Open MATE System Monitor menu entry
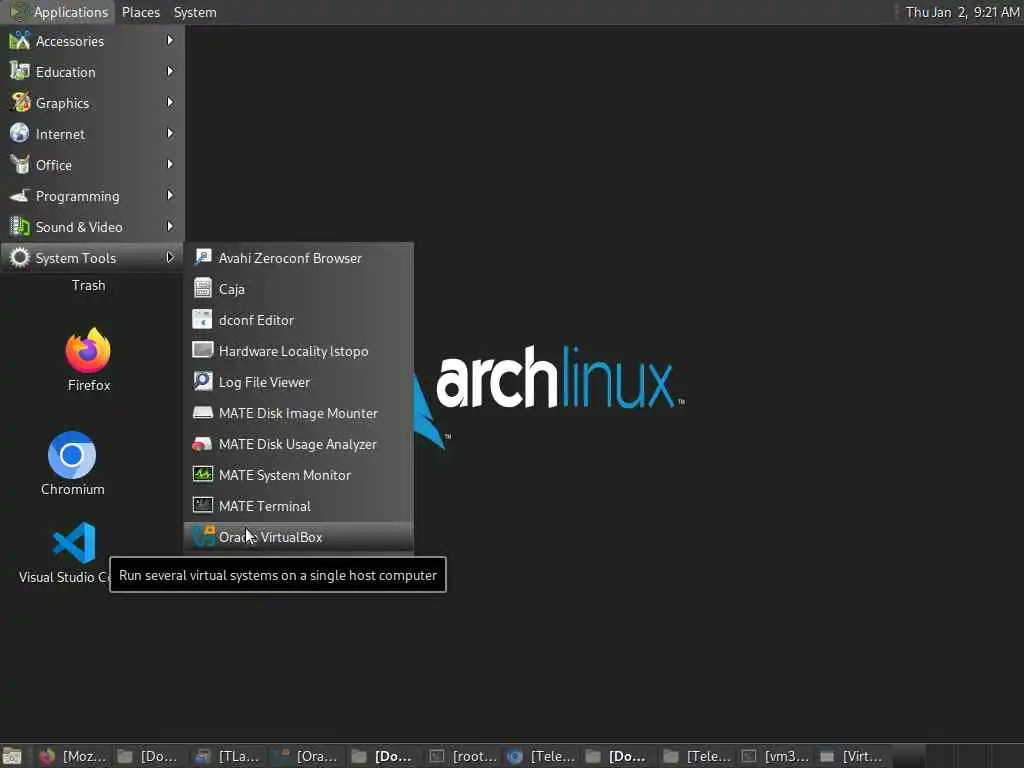Screen dimensions: 1024x768 pyautogui.click(x=298, y=475)
